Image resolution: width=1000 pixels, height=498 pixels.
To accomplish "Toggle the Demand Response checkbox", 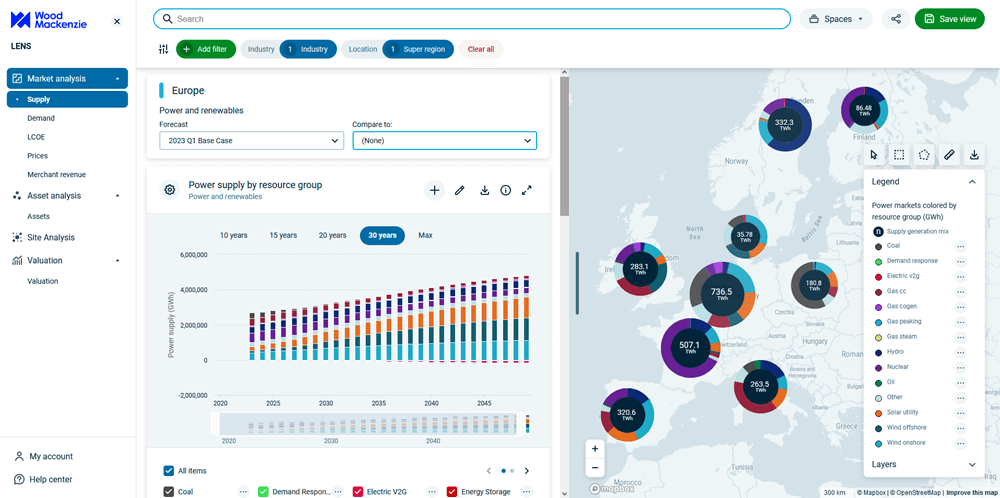I will coord(263,492).
